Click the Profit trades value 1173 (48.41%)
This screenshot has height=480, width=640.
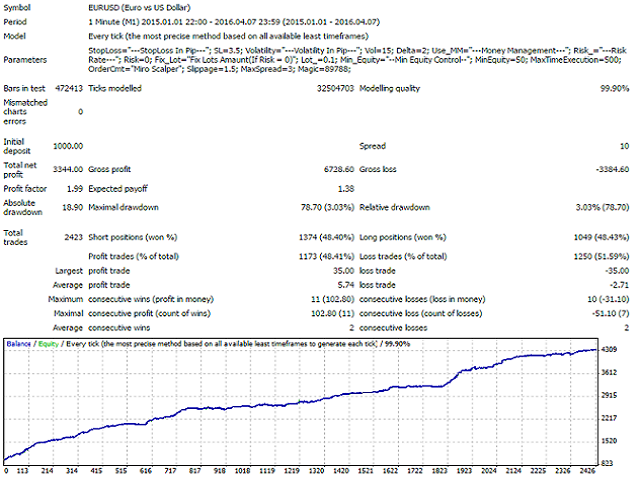coord(327,257)
